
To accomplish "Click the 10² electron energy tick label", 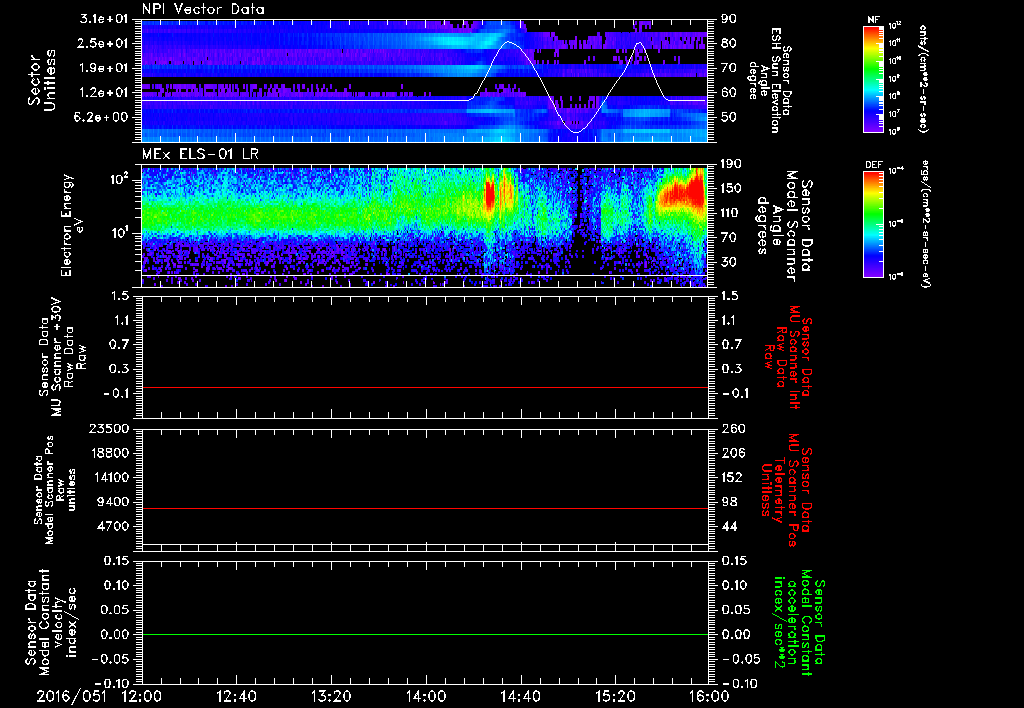I will [x=120, y=180].
